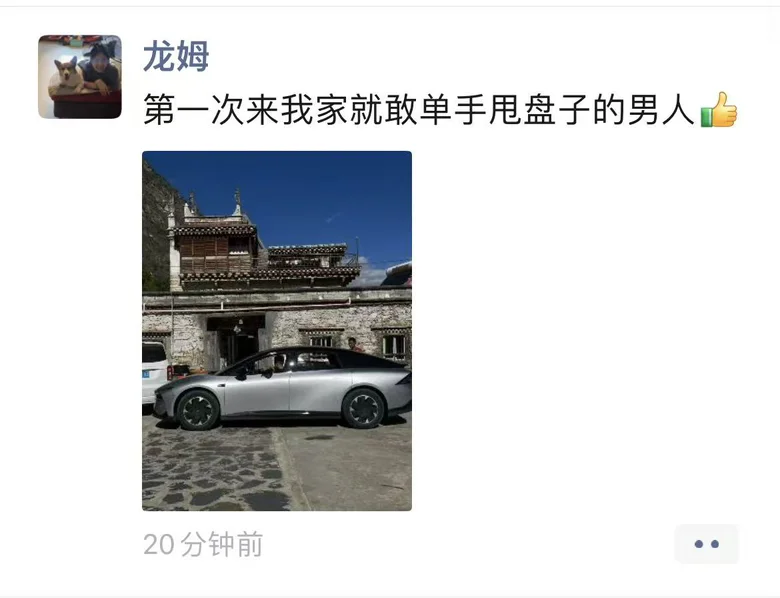This screenshot has height=598, width=780.
Task: Click the silver sedan in the photo
Action: (283, 388)
